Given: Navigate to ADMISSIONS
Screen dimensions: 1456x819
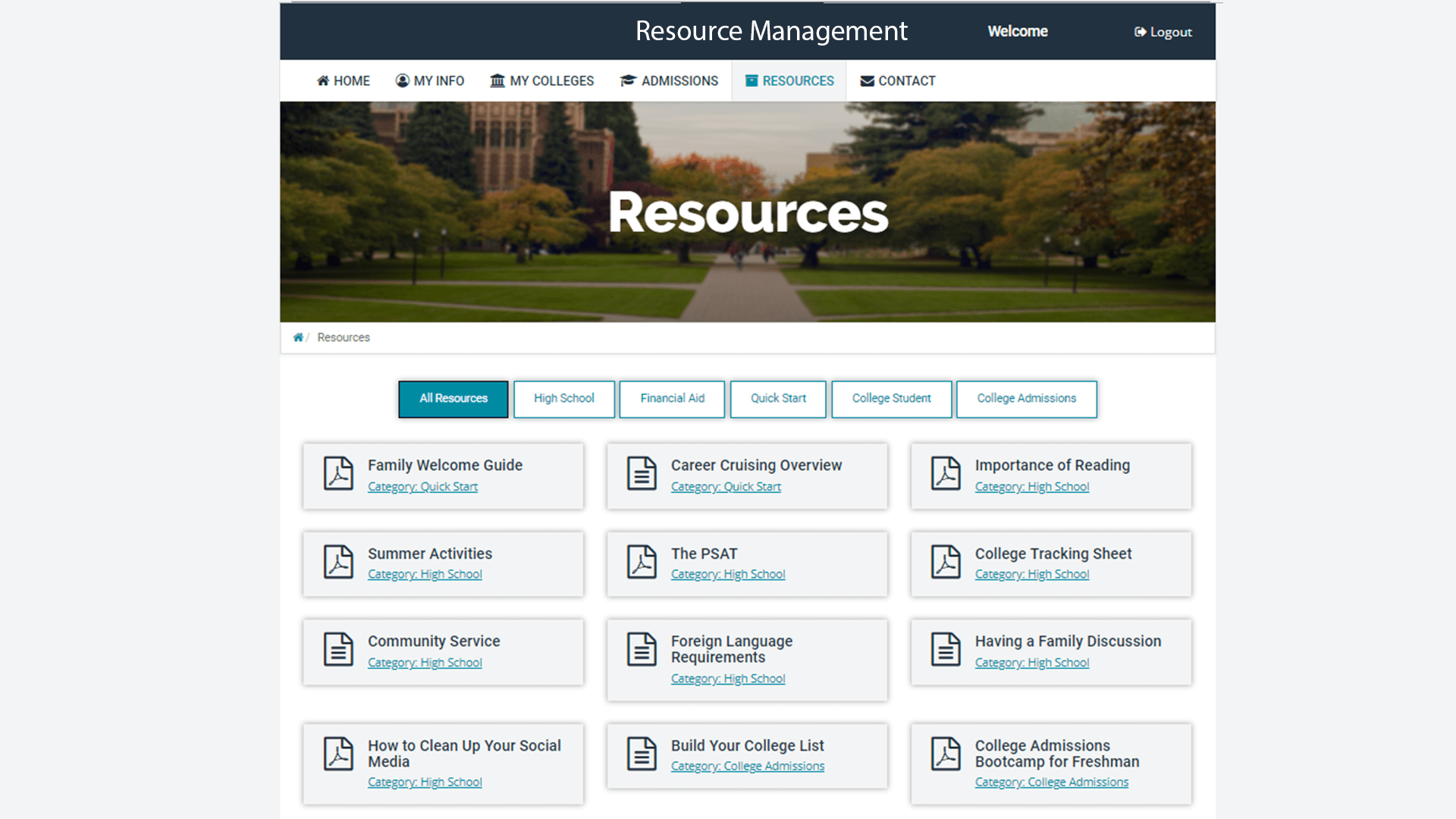Looking at the screenshot, I should [670, 80].
